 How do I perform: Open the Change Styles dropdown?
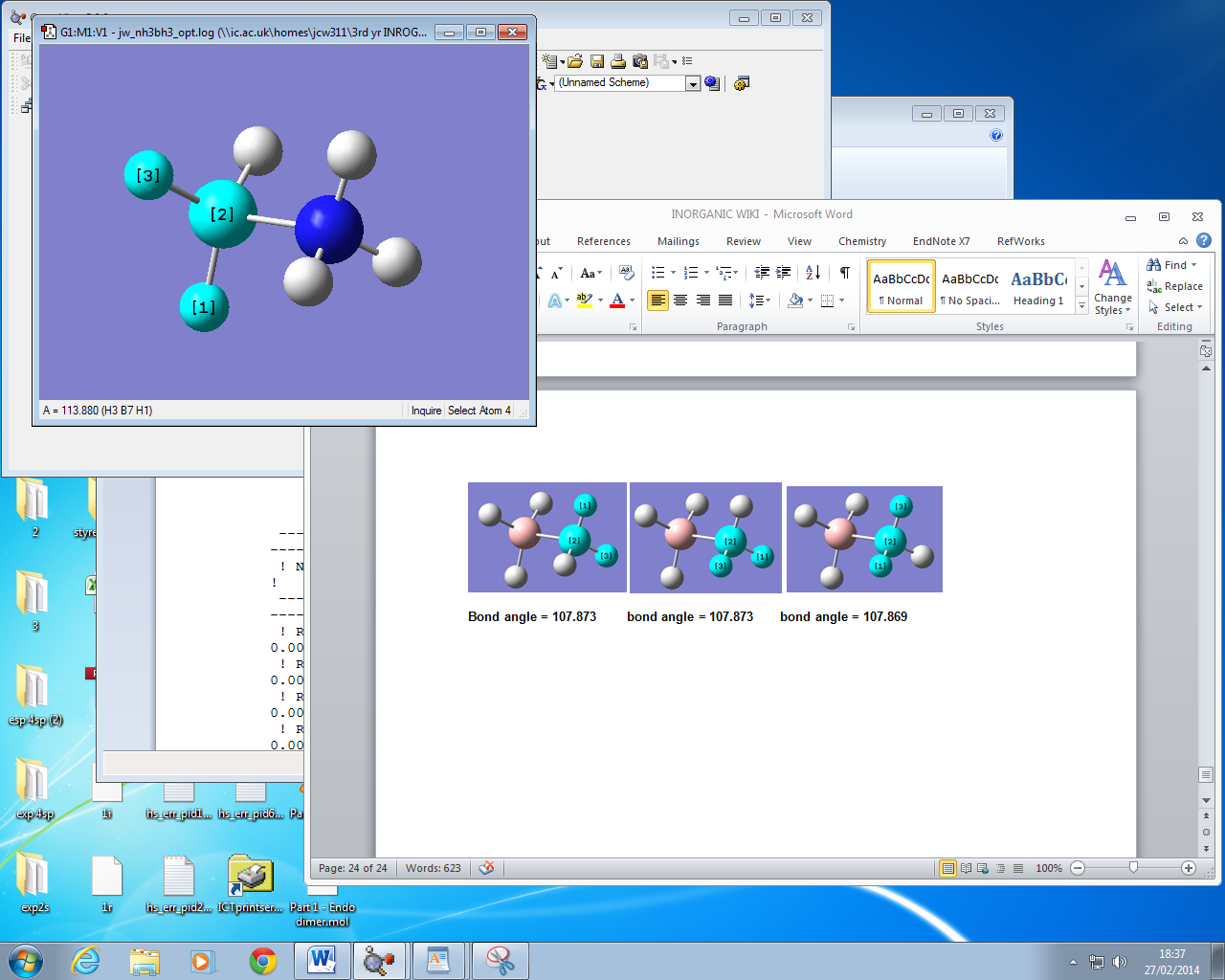click(1112, 287)
